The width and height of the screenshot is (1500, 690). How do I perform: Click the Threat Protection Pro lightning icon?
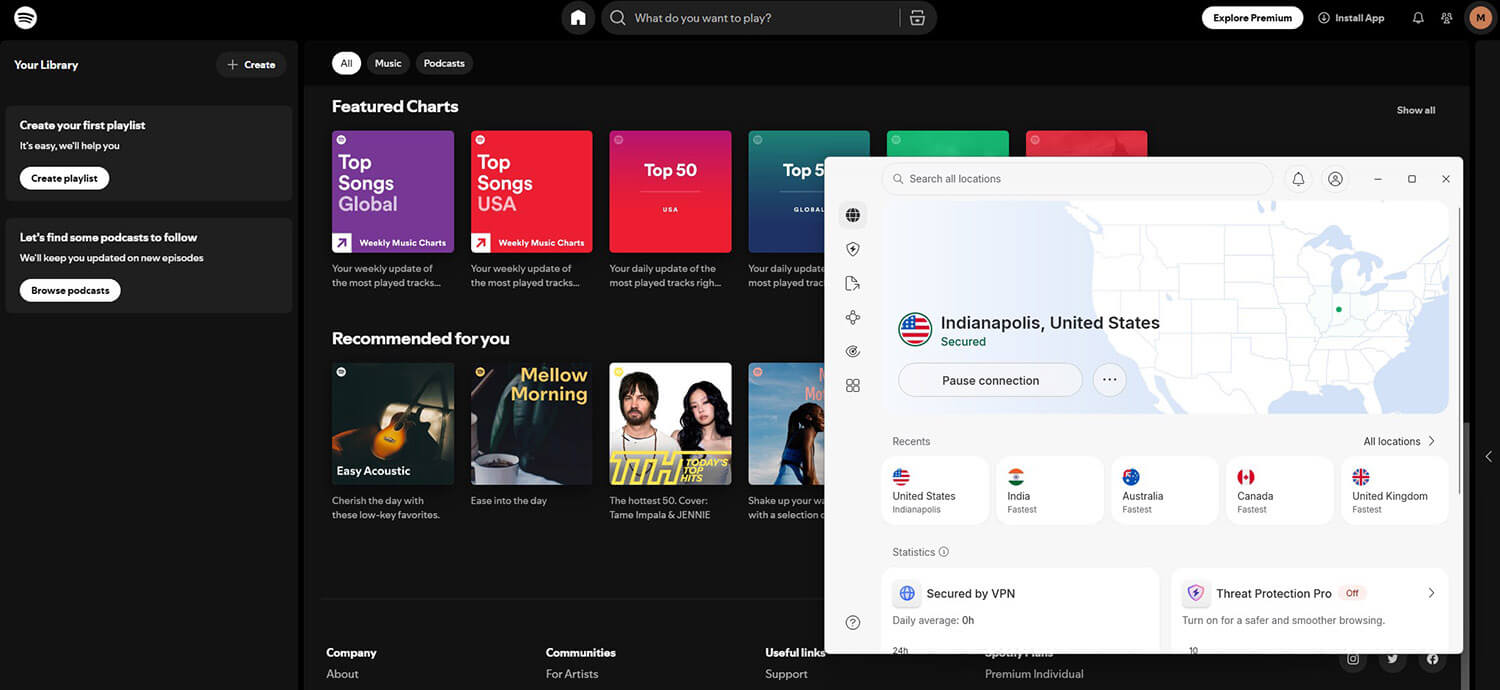coord(1195,593)
